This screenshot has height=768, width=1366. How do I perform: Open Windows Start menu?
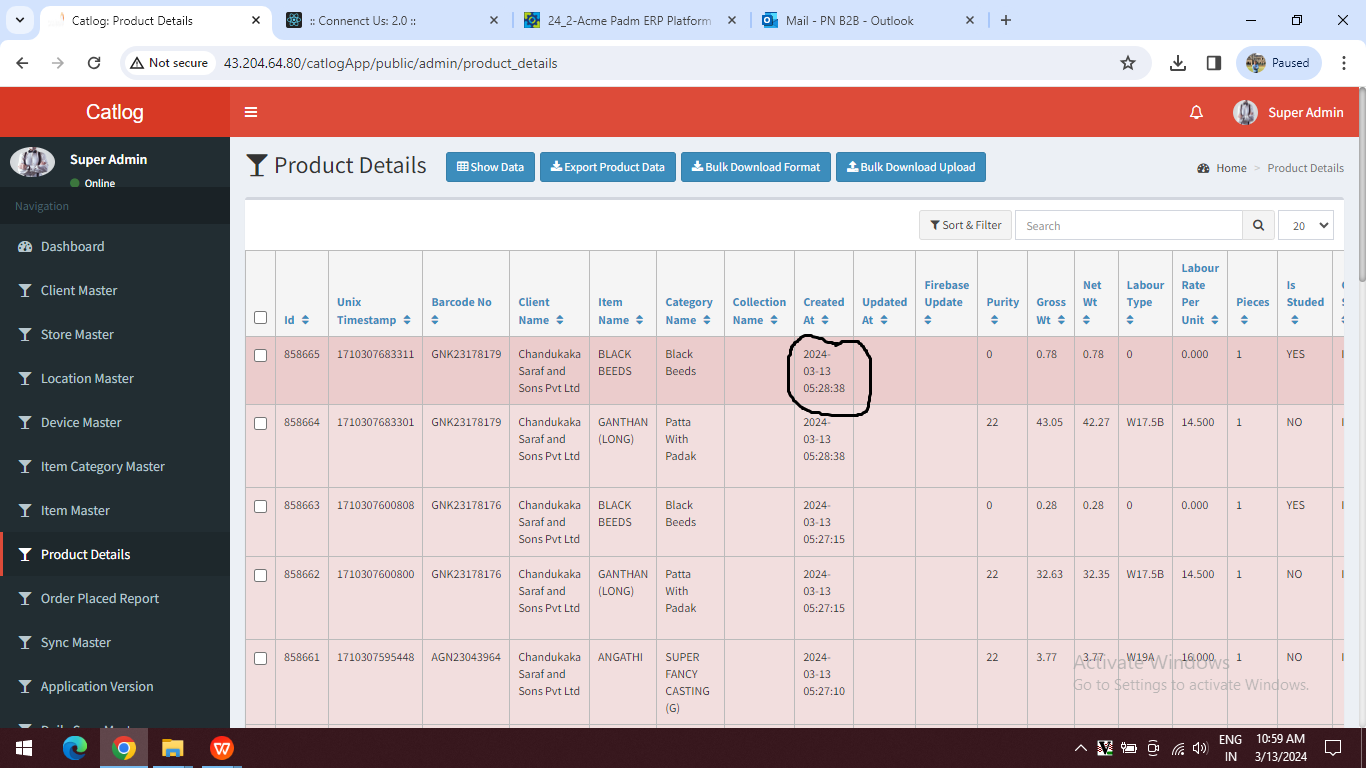click(24, 748)
